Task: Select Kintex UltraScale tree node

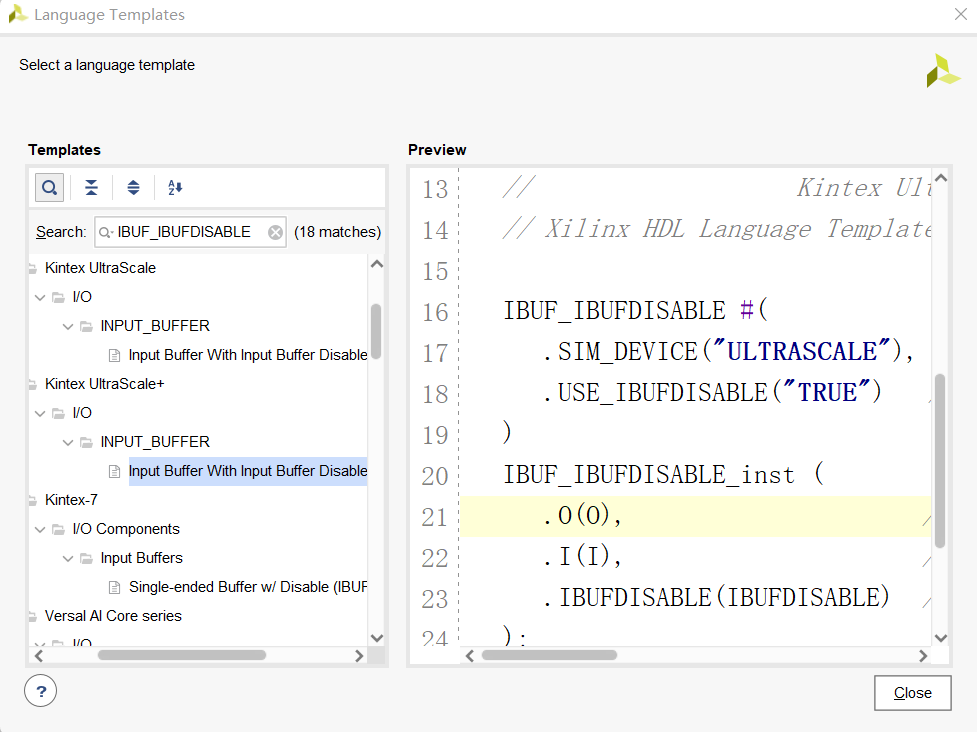Action: click(100, 268)
